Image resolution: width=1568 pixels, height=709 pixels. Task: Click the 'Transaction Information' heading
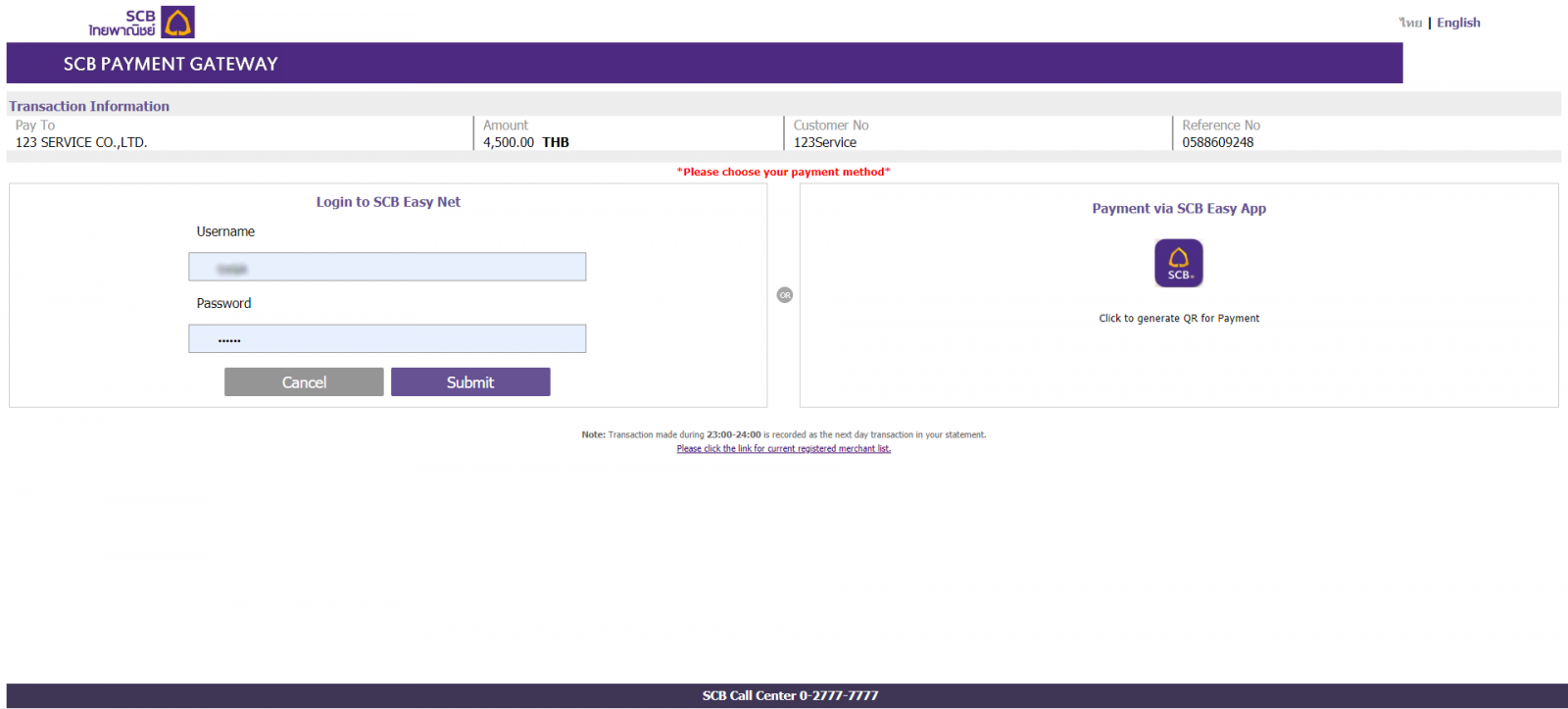pyautogui.click(x=89, y=106)
